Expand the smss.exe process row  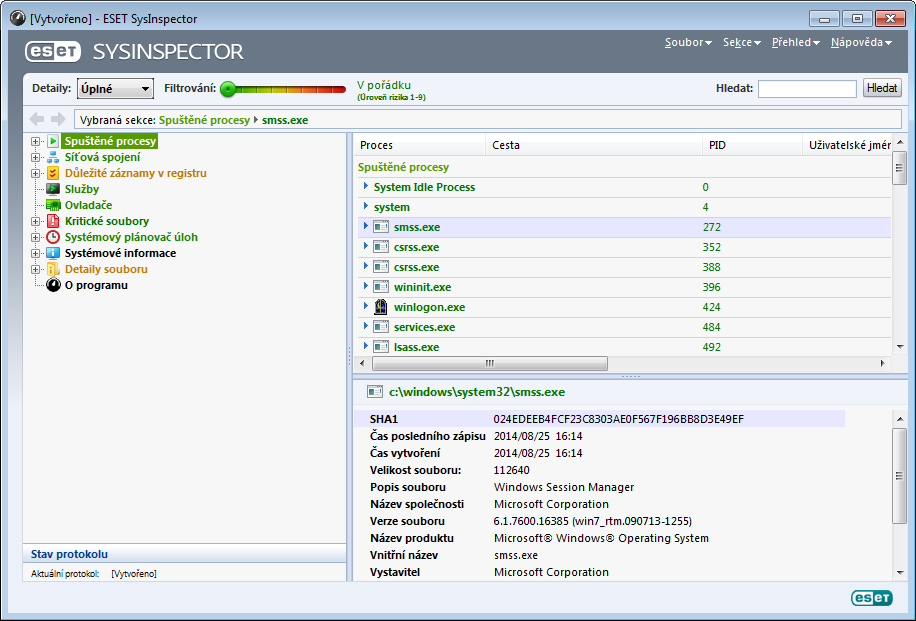(366, 226)
